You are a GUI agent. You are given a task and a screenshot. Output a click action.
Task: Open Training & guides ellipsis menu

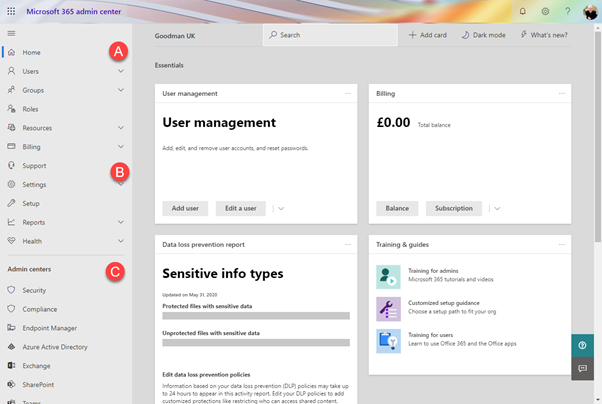[x=562, y=244]
